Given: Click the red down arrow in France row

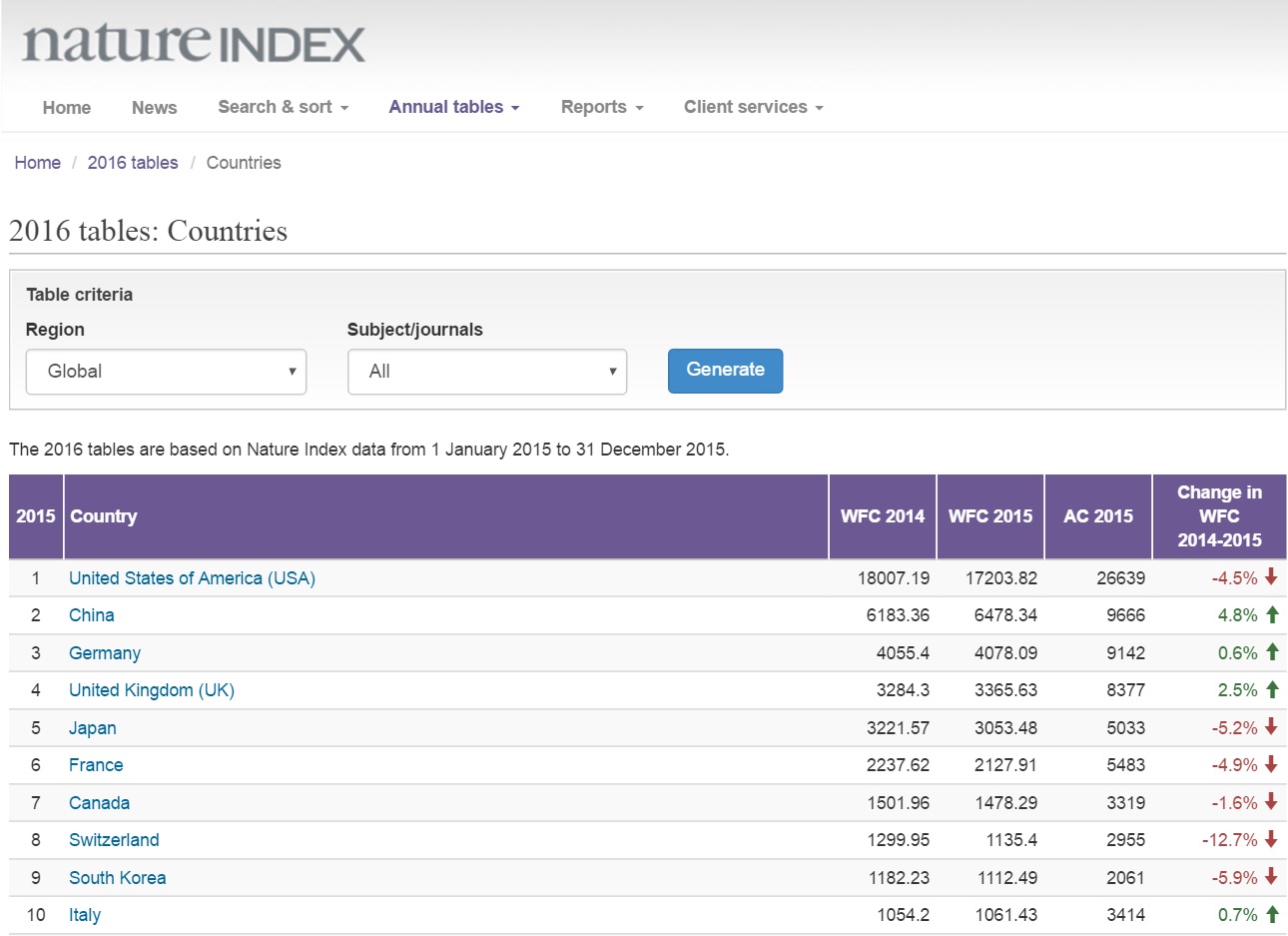Looking at the screenshot, I should 1271,765.
